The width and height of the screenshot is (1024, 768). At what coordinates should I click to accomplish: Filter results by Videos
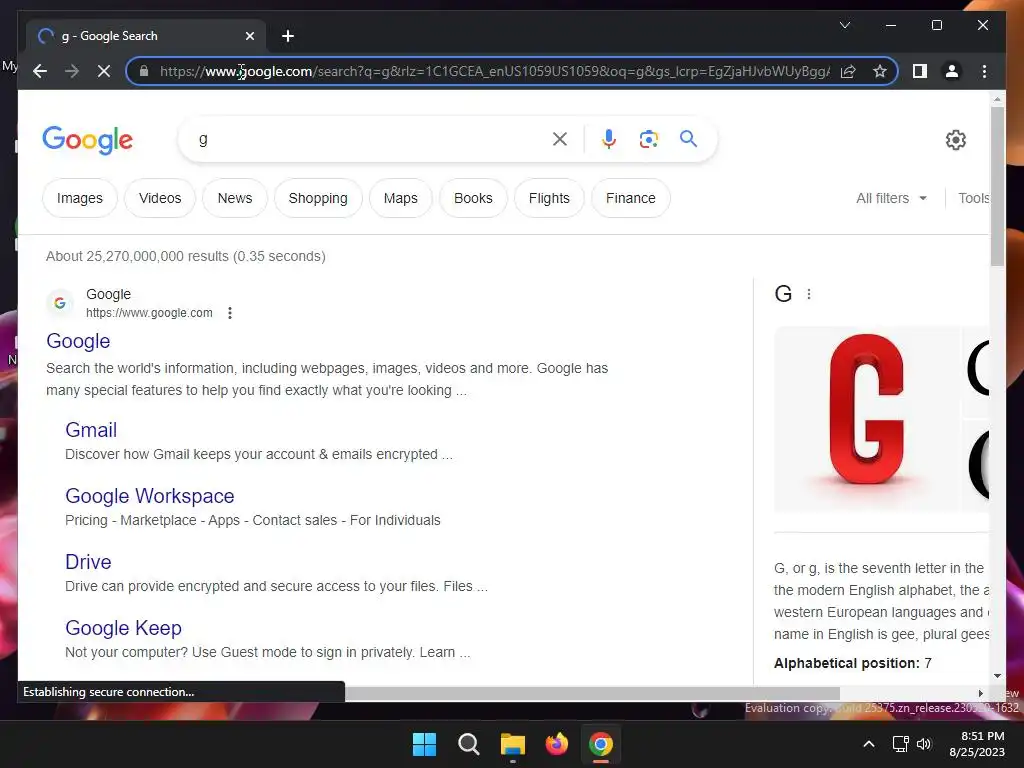coord(160,198)
